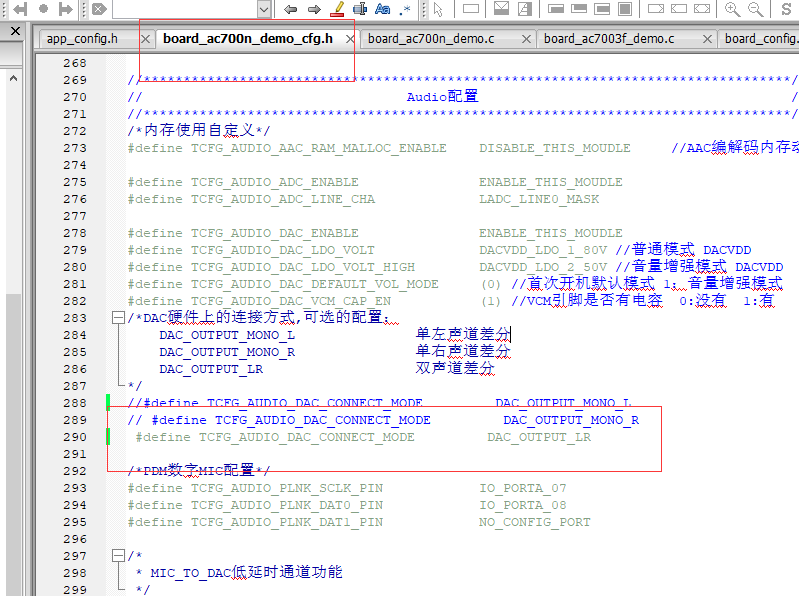The height and width of the screenshot is (596, 799).
Task: Click the Go Forward arrow icon
Action: tap(314, 9)
